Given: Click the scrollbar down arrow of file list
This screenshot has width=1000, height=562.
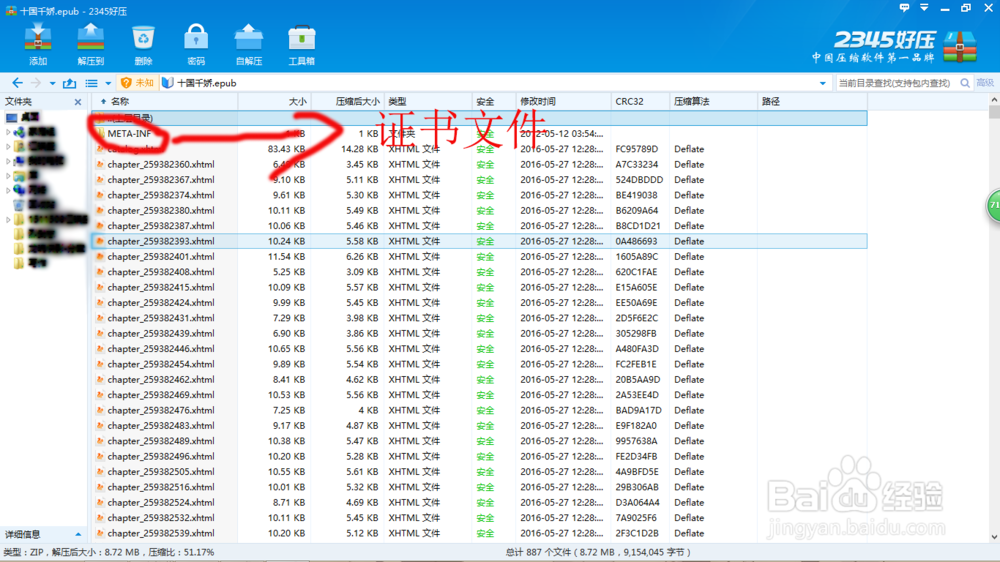Looking at the screenshot, I should click(x=994, y=537).
